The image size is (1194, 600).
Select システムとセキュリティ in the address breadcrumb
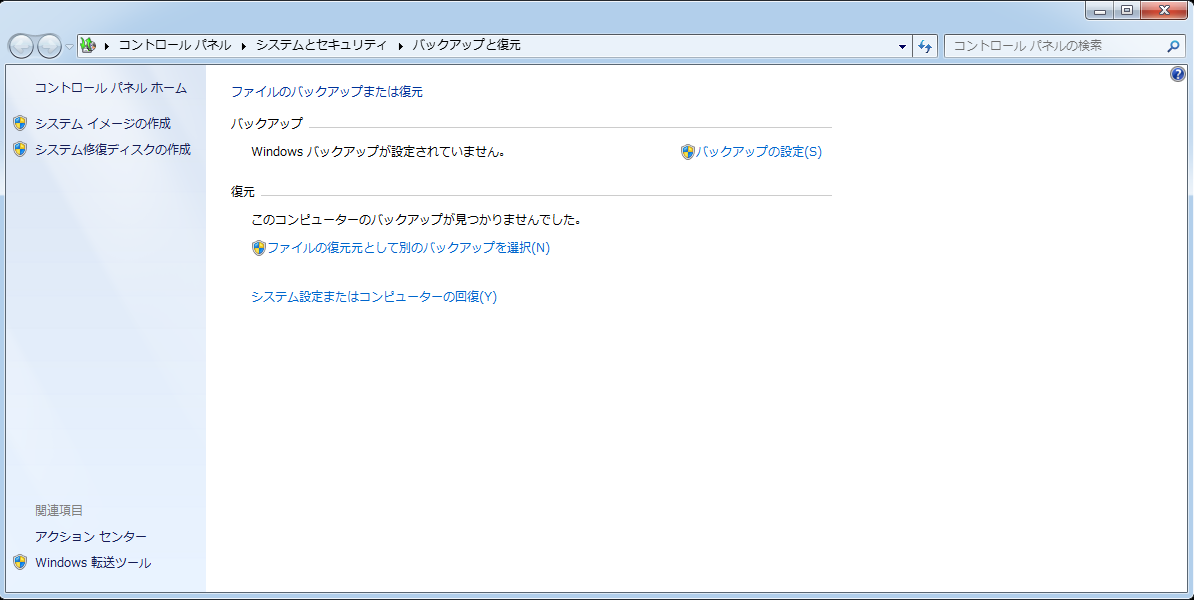(x=321, y=45)
